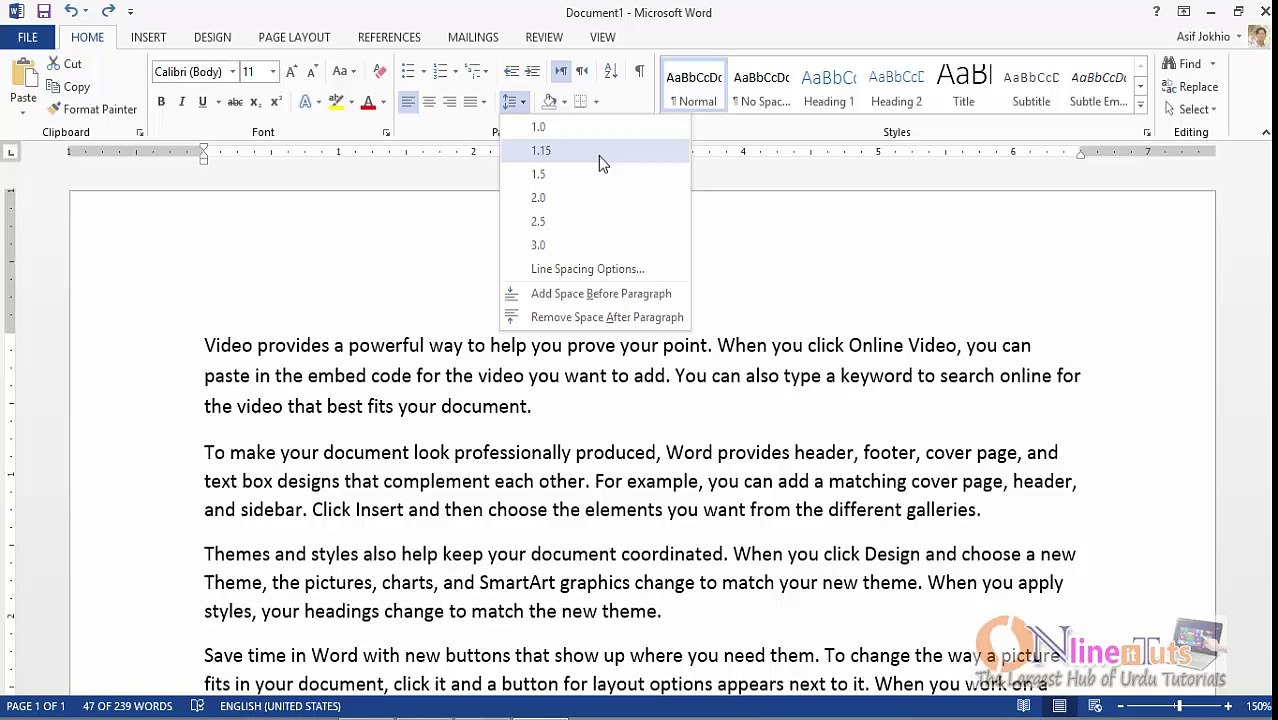The image size is (1278, 720).
Task: Click English (United States) language indicator
Action: pyautogui.click(x=280, y=706)
